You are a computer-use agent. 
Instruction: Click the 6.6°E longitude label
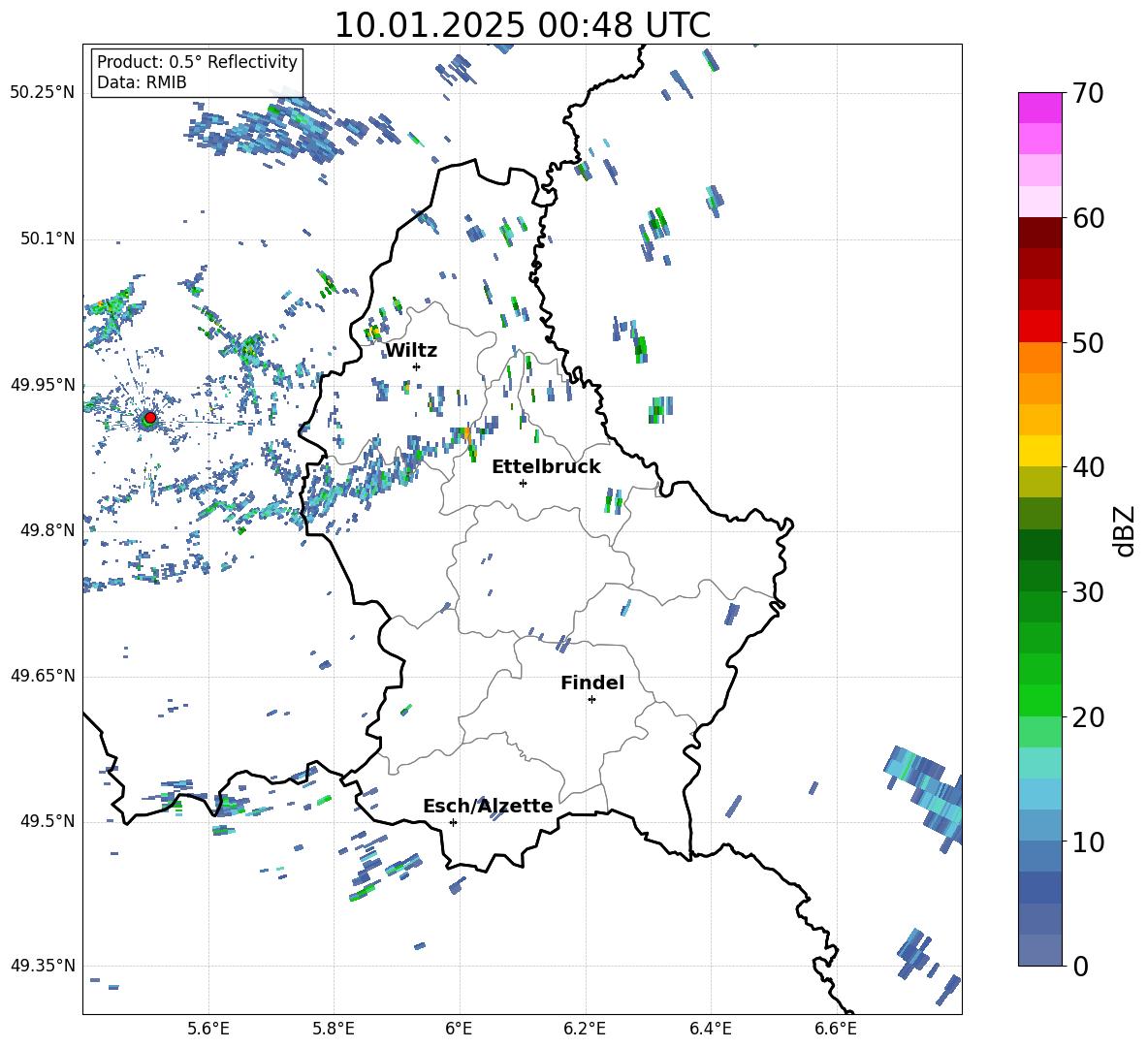click(x=836, y=1029)
